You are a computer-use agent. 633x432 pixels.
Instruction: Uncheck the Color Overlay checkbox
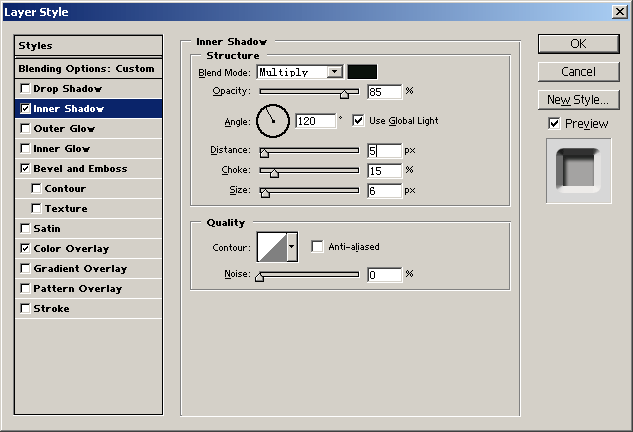pos(25,248)
